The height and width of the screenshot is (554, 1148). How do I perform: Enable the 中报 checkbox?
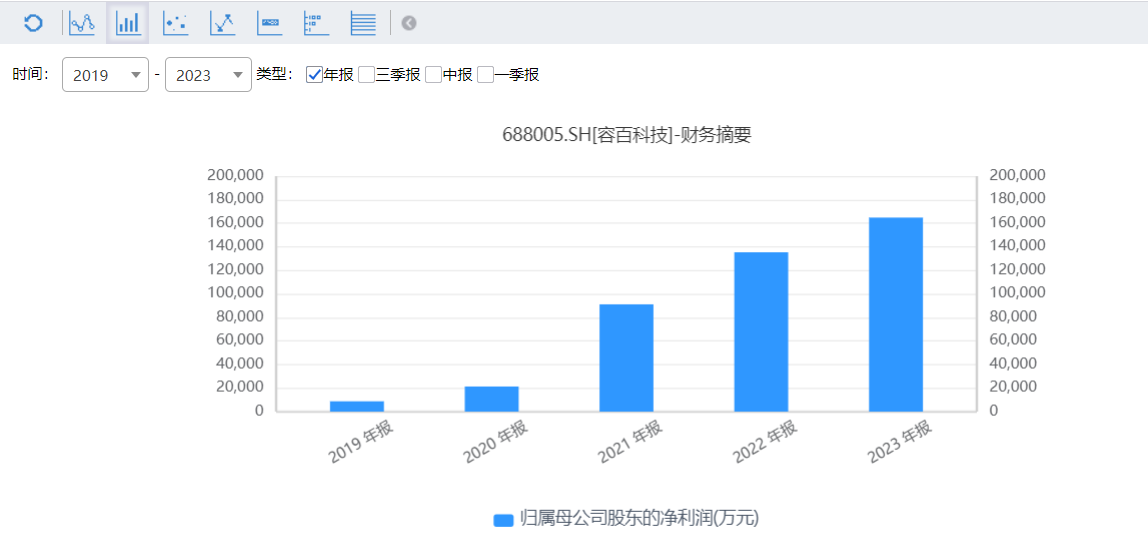pyautogui.click(x=433, y=75)
